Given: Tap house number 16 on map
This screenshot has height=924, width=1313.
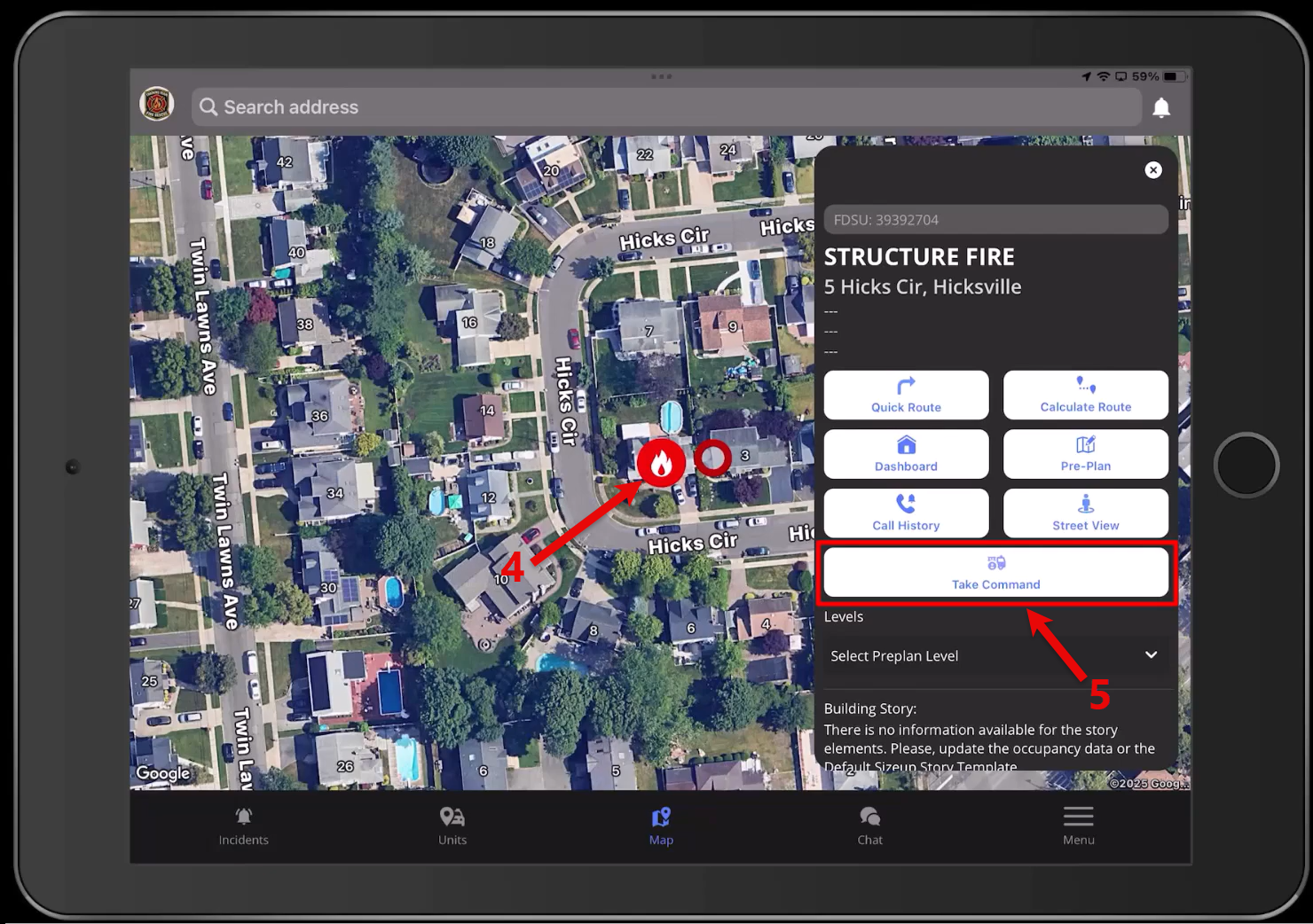Looking at the screenshot, I should coord(469,323).
